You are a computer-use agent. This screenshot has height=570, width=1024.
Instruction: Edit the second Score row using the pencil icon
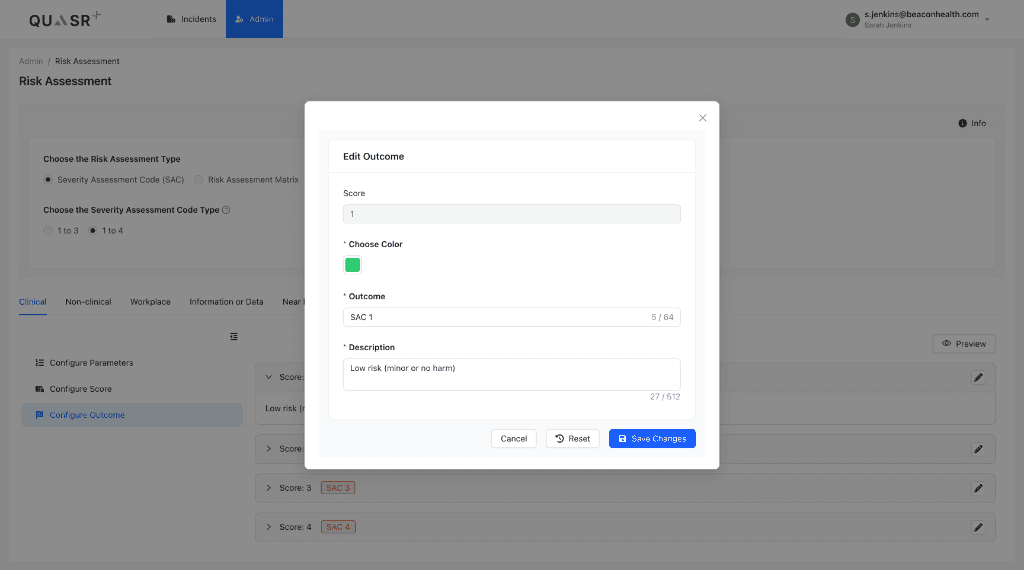pyautogui.click(x=978, y=449)
